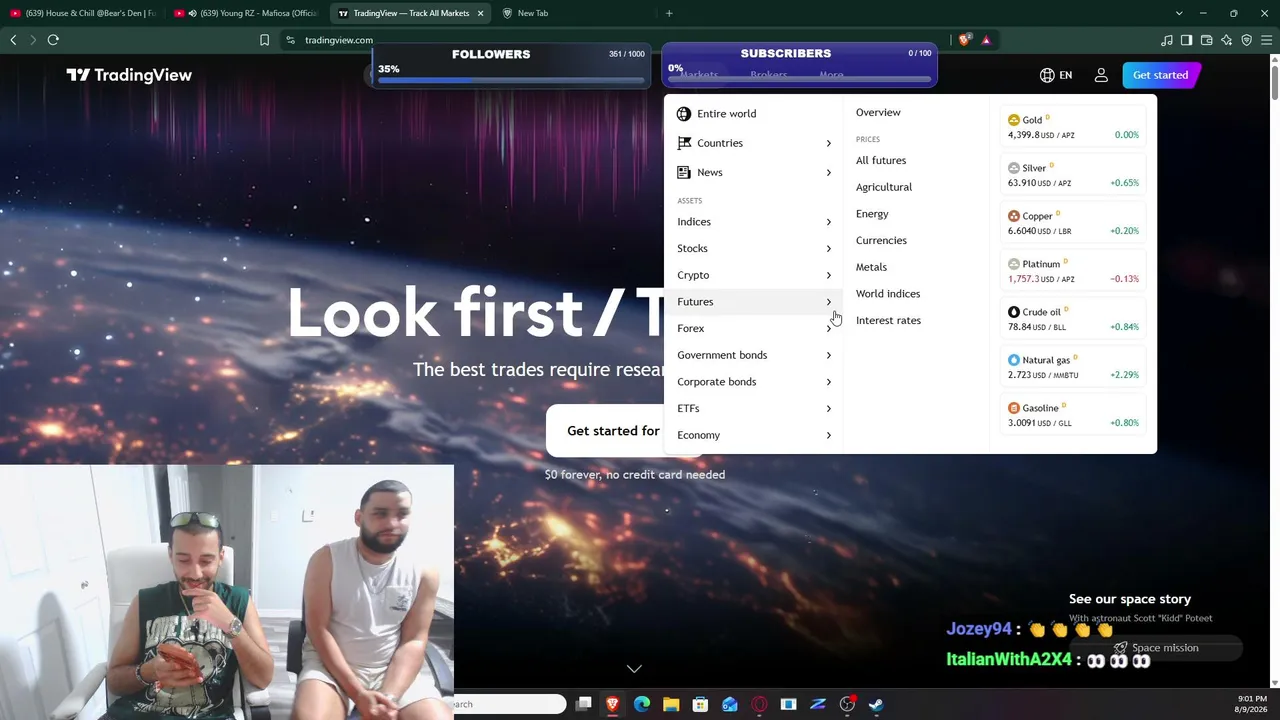This screenshot has height=720, width=1280.
Task: Open the Gold futures quote
Action: click(1073, 127)
